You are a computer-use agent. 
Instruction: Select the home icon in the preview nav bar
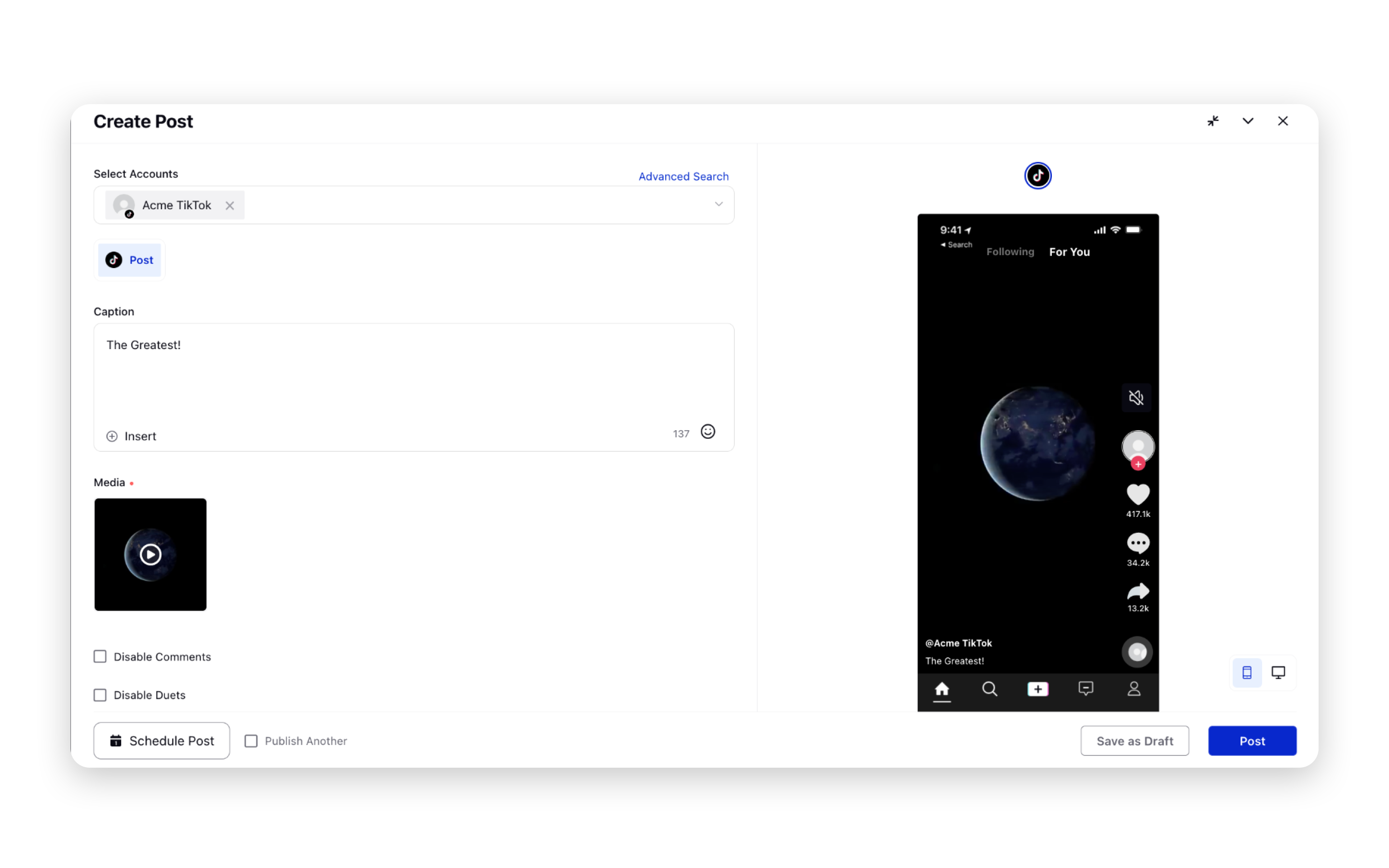point(942,689)
